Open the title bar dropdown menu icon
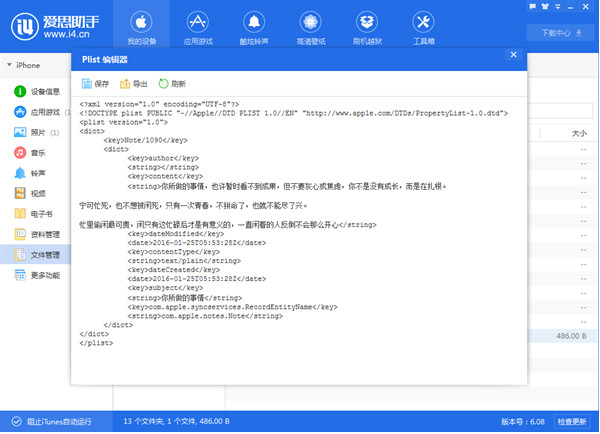 point(558,7)
